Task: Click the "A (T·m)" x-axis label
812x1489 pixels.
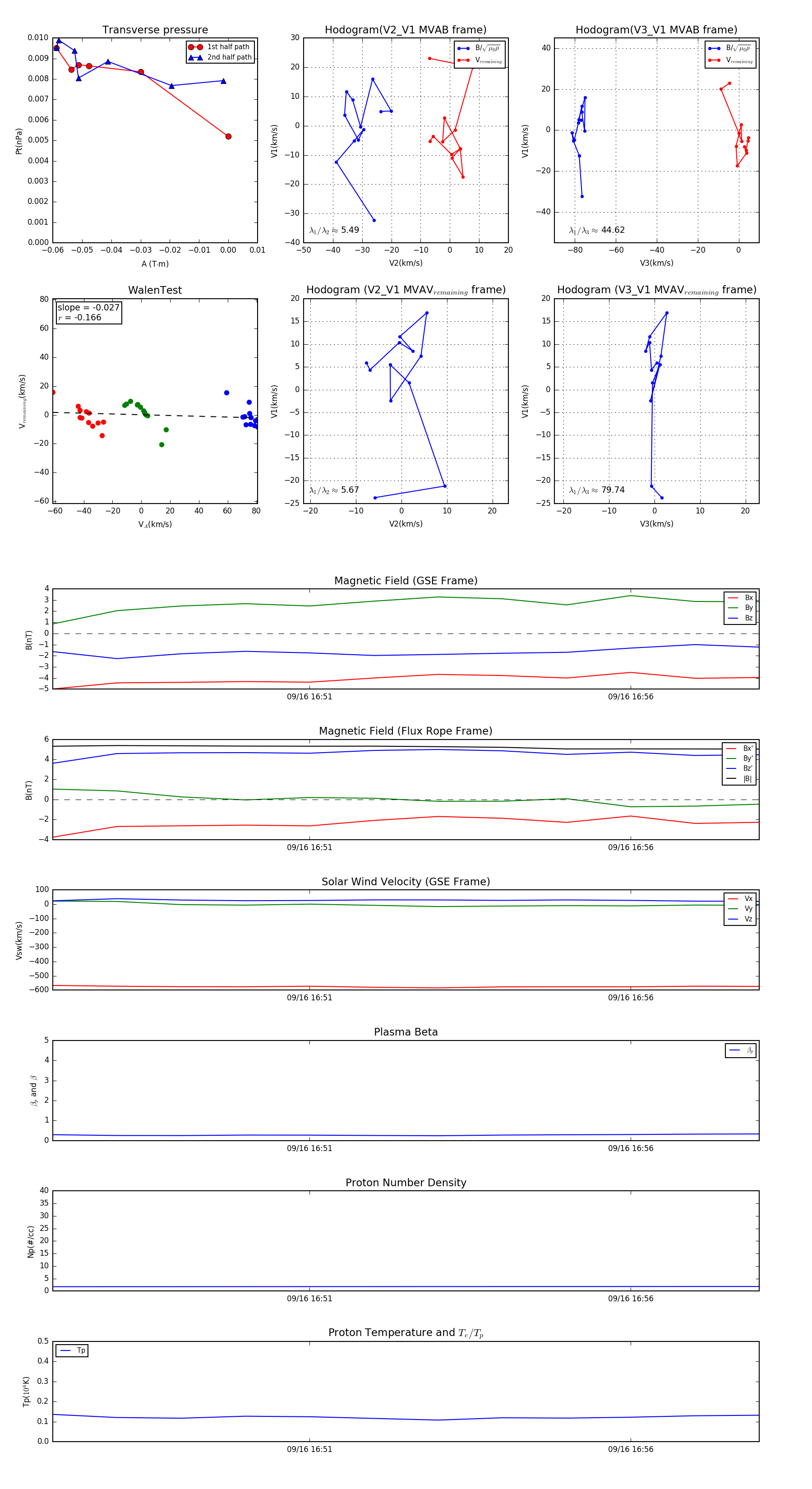Action: click(x=155, y=264)
